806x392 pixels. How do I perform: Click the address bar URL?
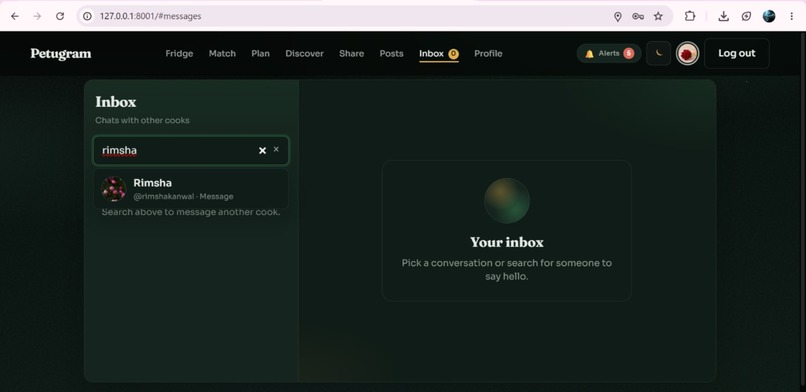point(150,16)
